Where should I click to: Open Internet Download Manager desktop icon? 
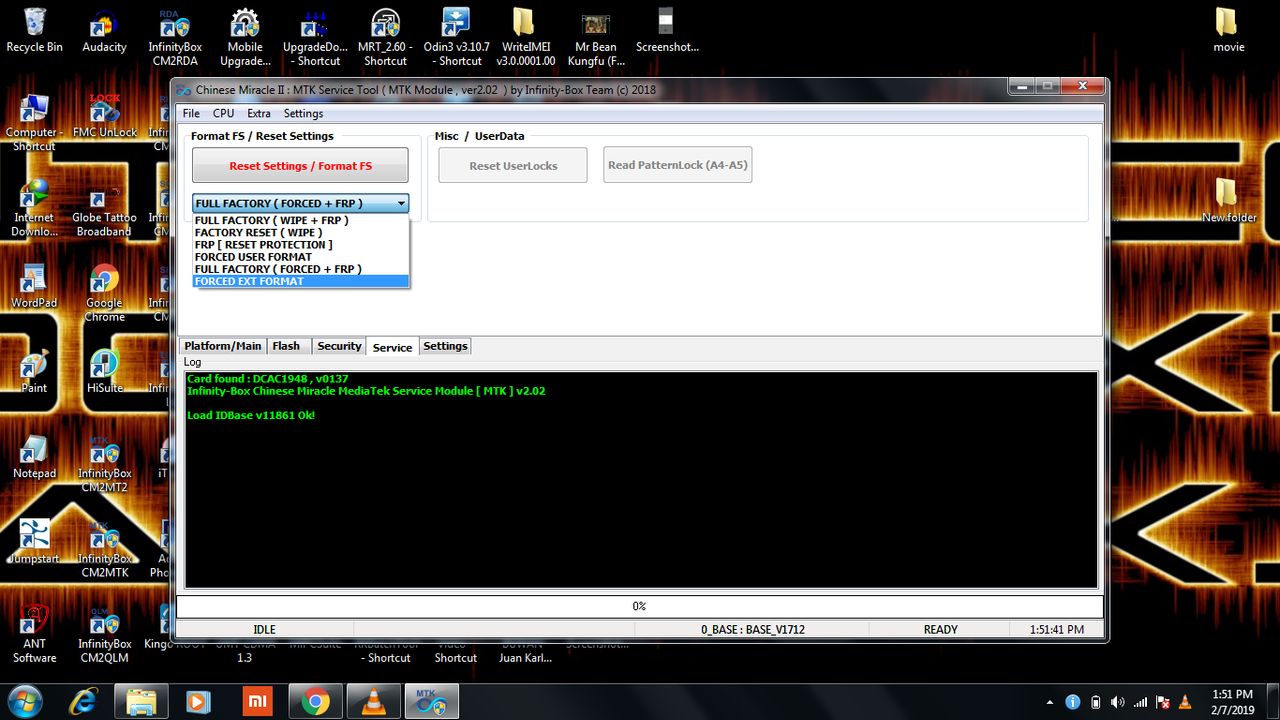point(34,207)
